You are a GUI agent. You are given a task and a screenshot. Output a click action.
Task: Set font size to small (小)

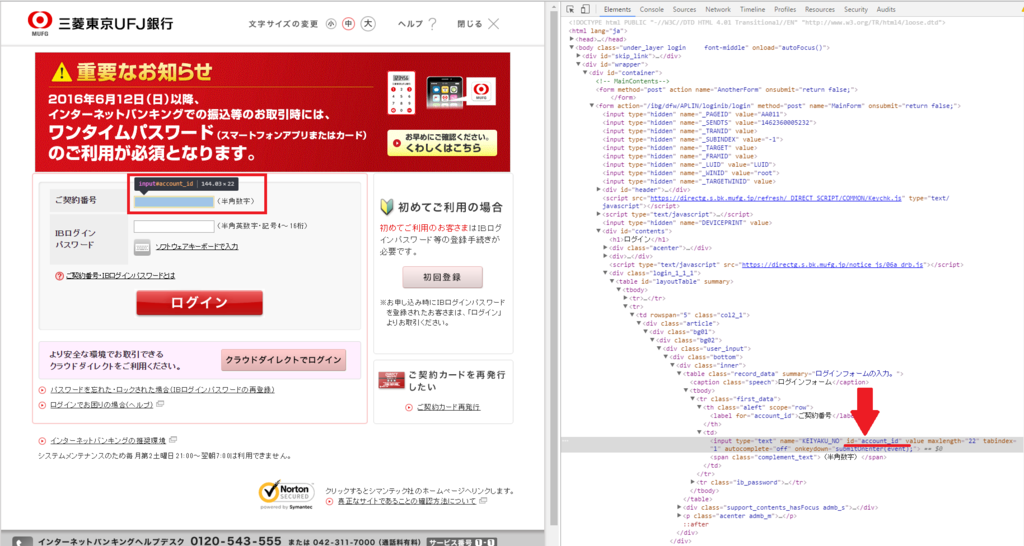pyautogui.click(x=331, y=24)
